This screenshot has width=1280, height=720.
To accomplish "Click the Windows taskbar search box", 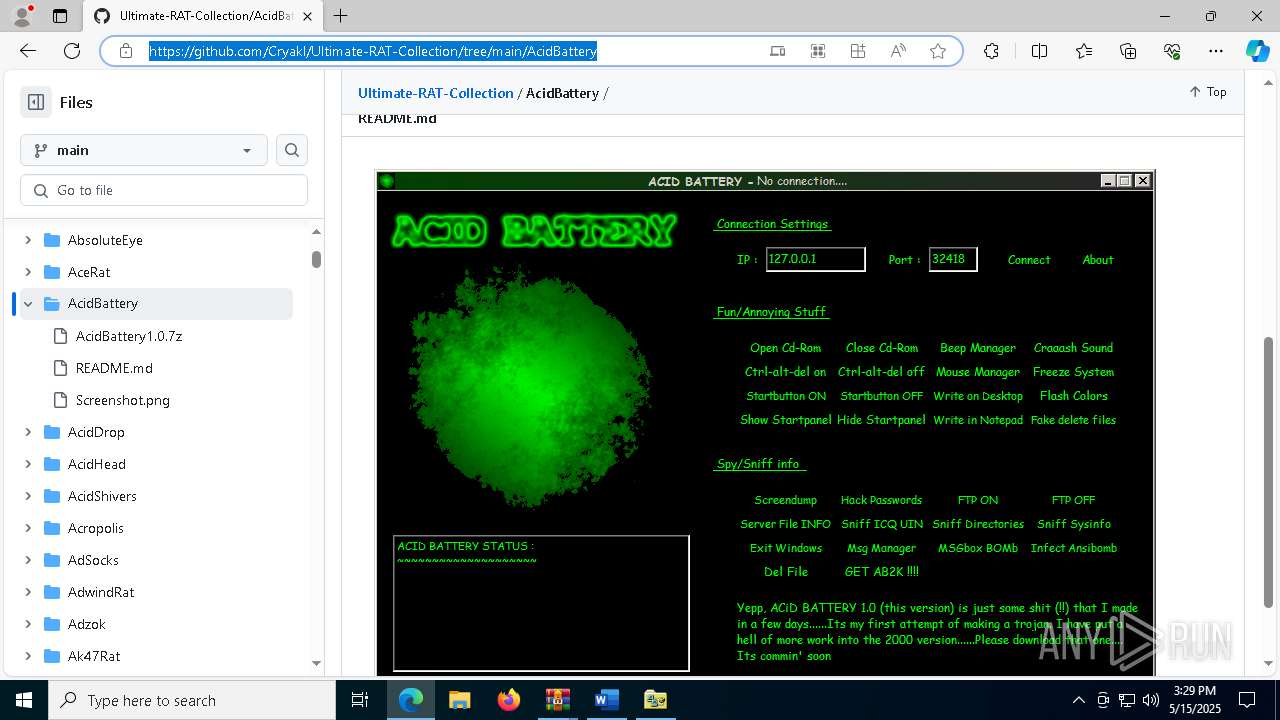I will click(192, 700).
